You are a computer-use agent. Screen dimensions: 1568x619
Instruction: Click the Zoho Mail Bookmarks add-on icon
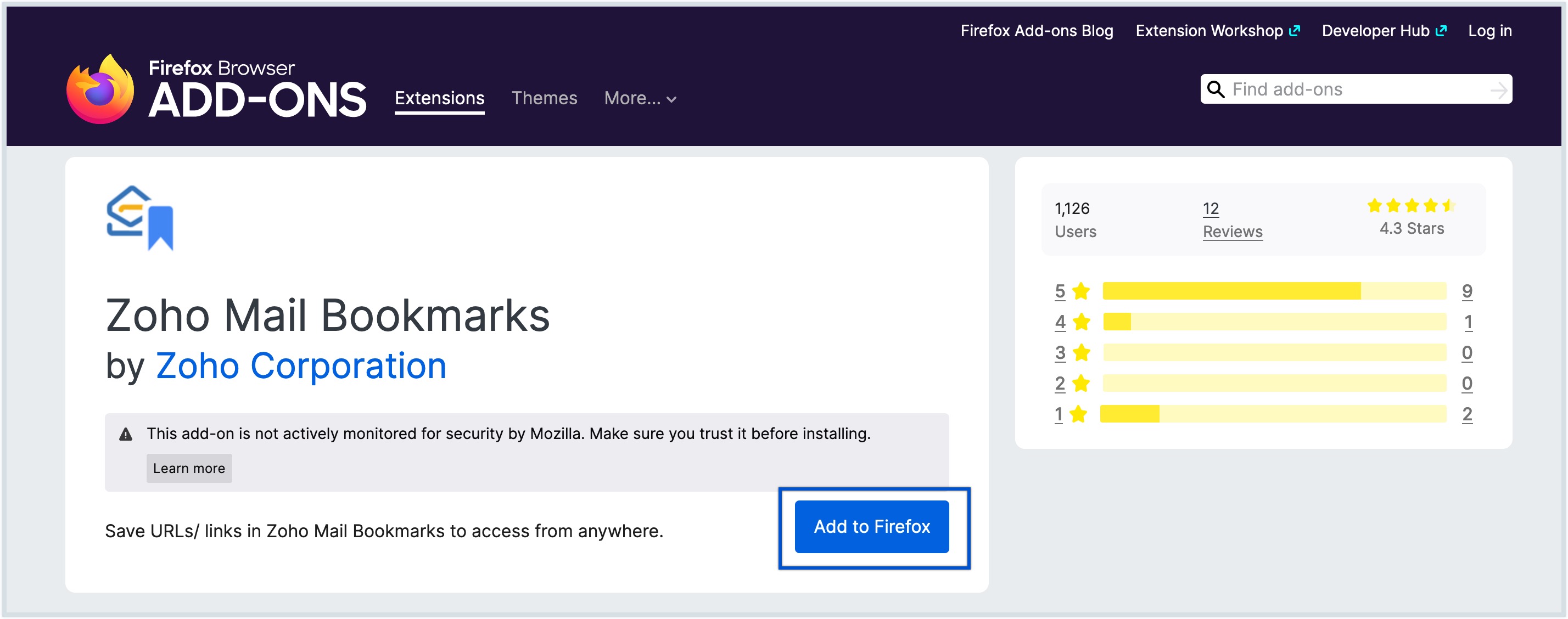coord(140,219)
